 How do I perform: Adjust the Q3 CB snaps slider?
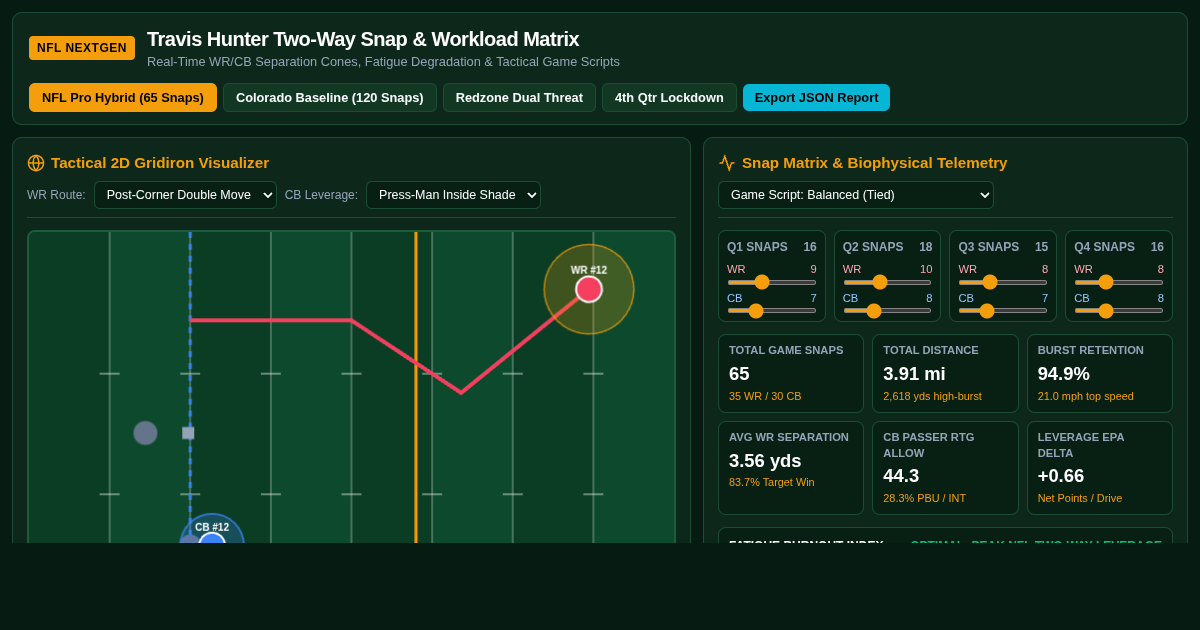point(1003,311)
